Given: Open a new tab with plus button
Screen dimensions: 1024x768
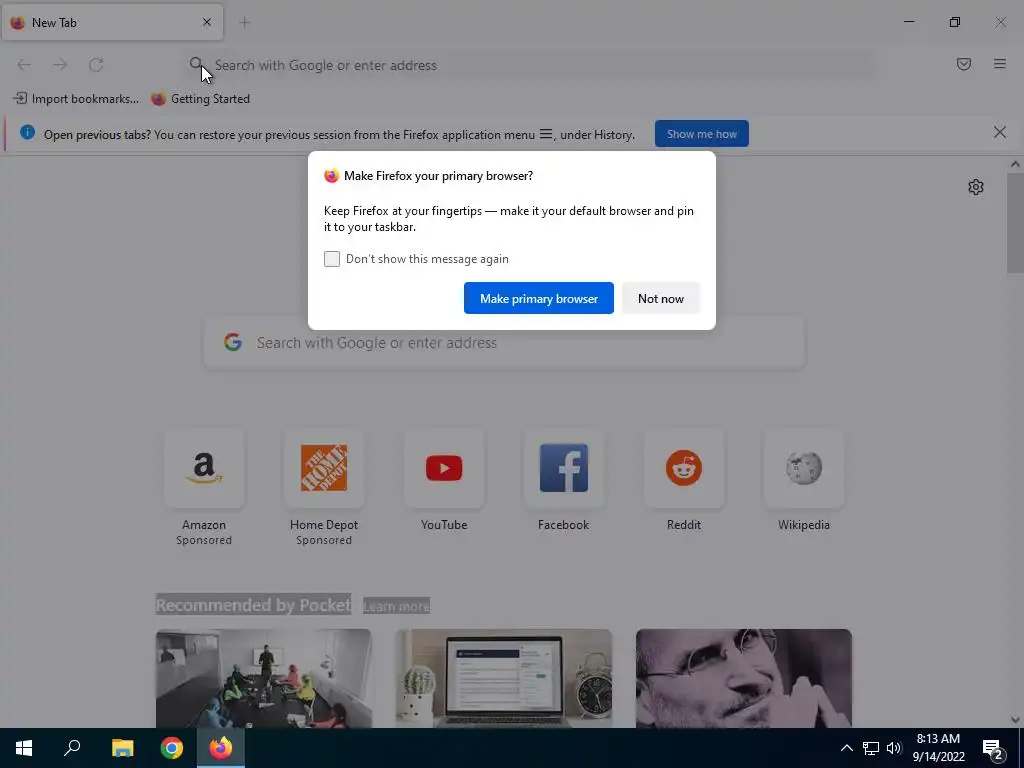Looking at the screenshot, I should 245,22.
